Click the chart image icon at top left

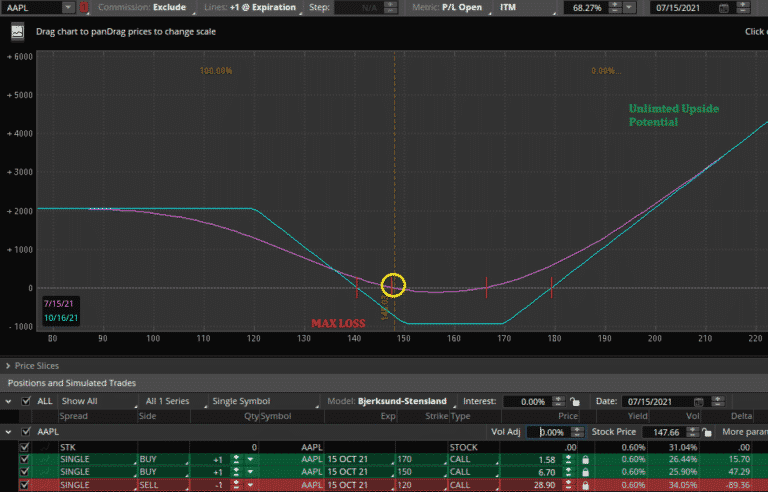(18, 31)
